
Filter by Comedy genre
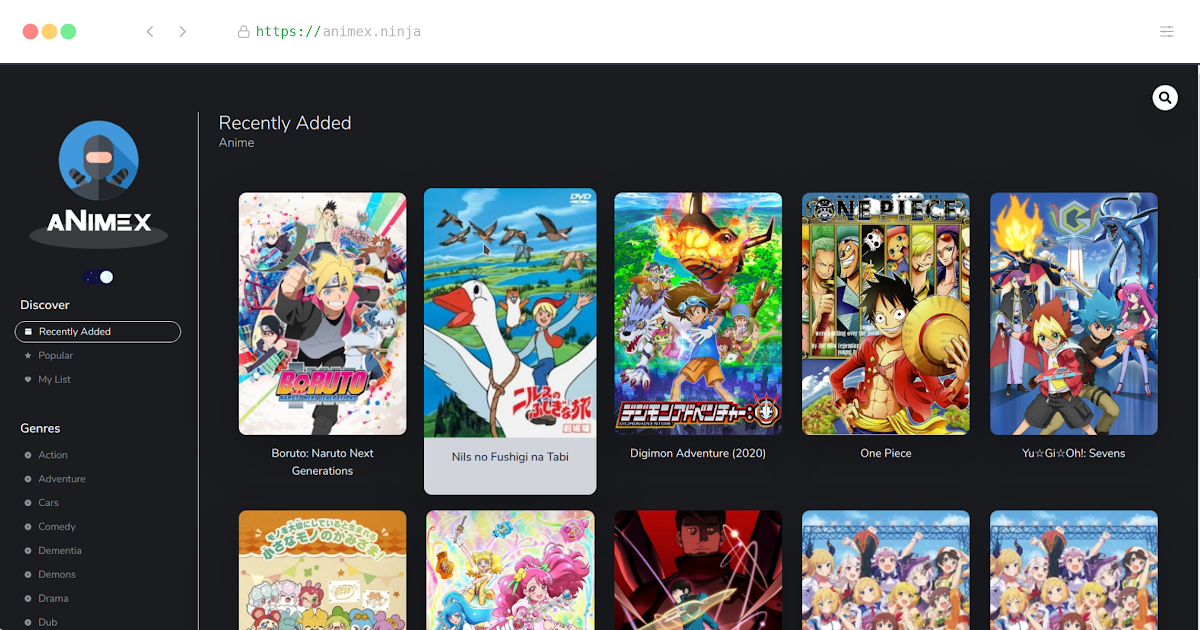(57, 527)
